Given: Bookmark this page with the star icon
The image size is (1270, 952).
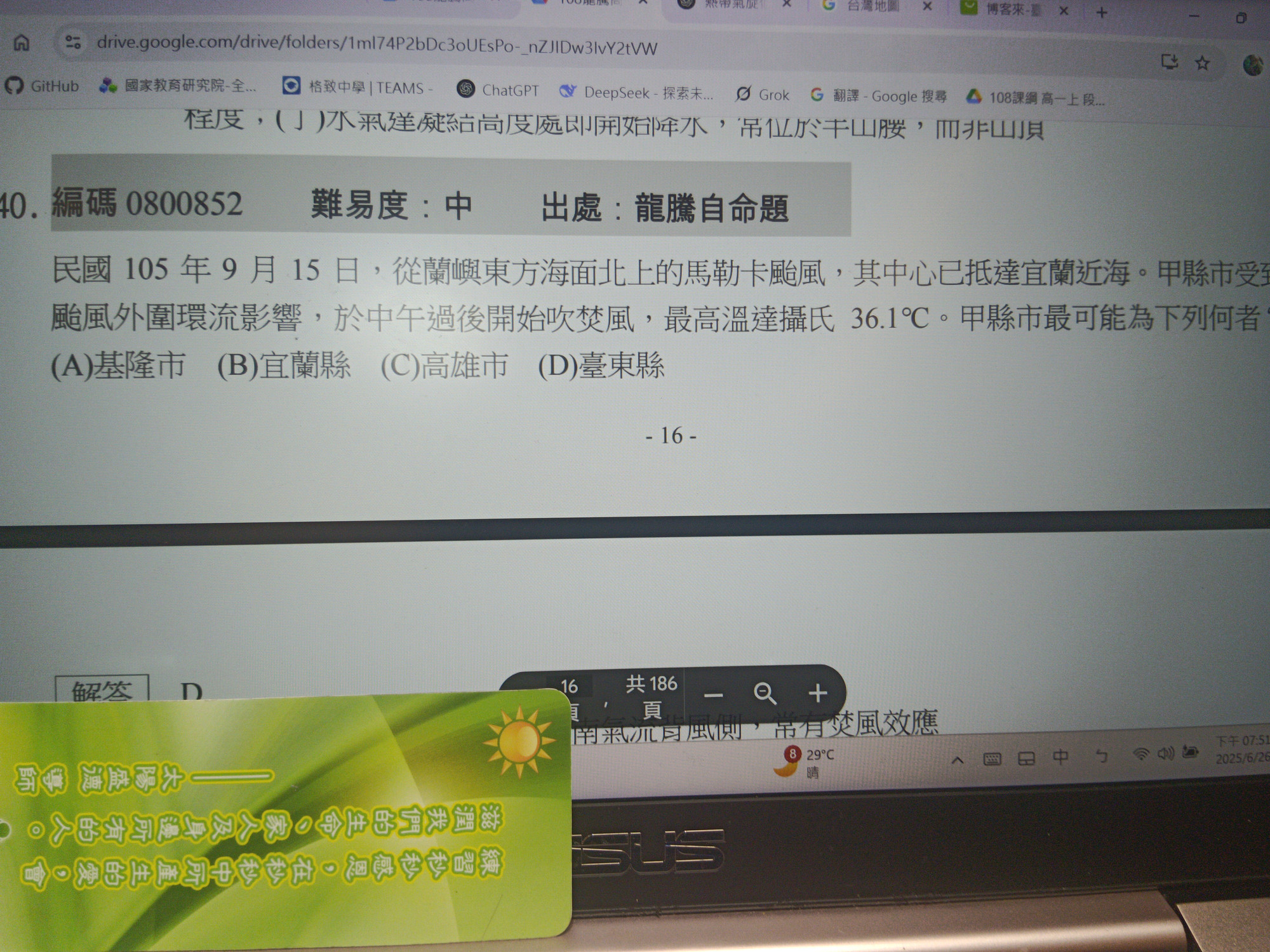Looking at the screenshot, I should (1202, 63).
